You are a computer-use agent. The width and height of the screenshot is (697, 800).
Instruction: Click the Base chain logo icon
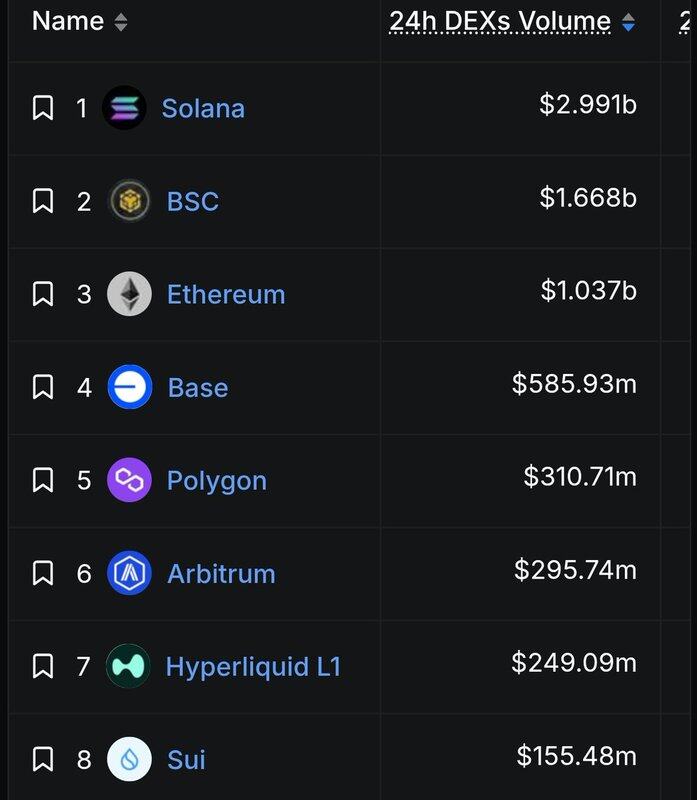point(129,387)
